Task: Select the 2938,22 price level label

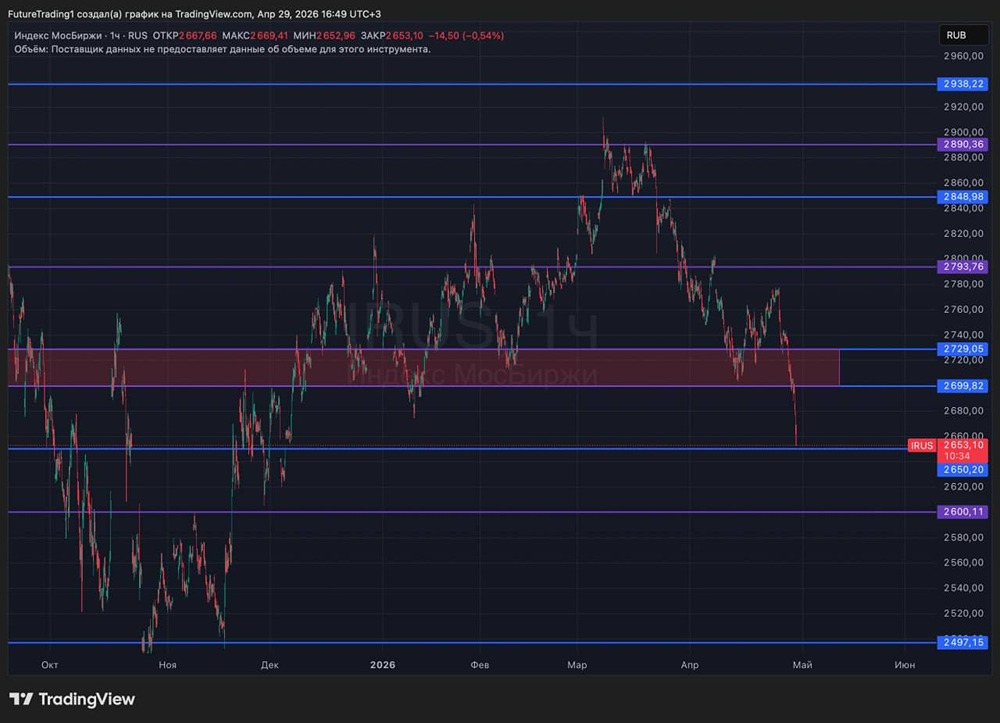Action: [x=962, y=84]
